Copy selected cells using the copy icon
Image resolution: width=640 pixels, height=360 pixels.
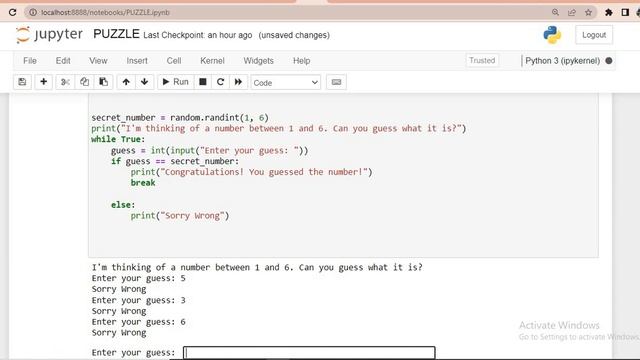click(x=84, y=82)
